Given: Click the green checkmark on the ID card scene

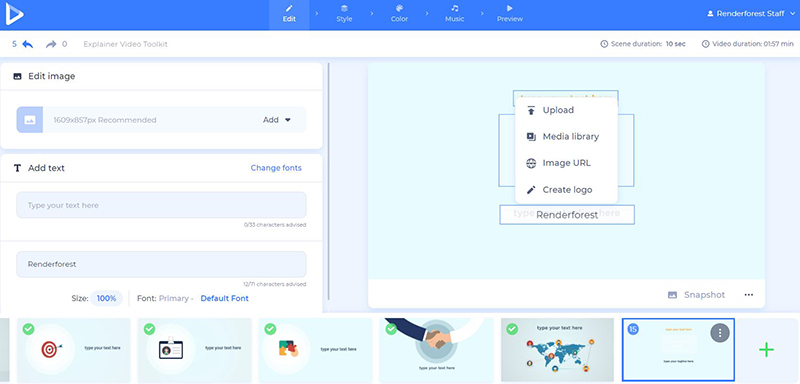Looking at the screenshot, I should tap(149, 329).
